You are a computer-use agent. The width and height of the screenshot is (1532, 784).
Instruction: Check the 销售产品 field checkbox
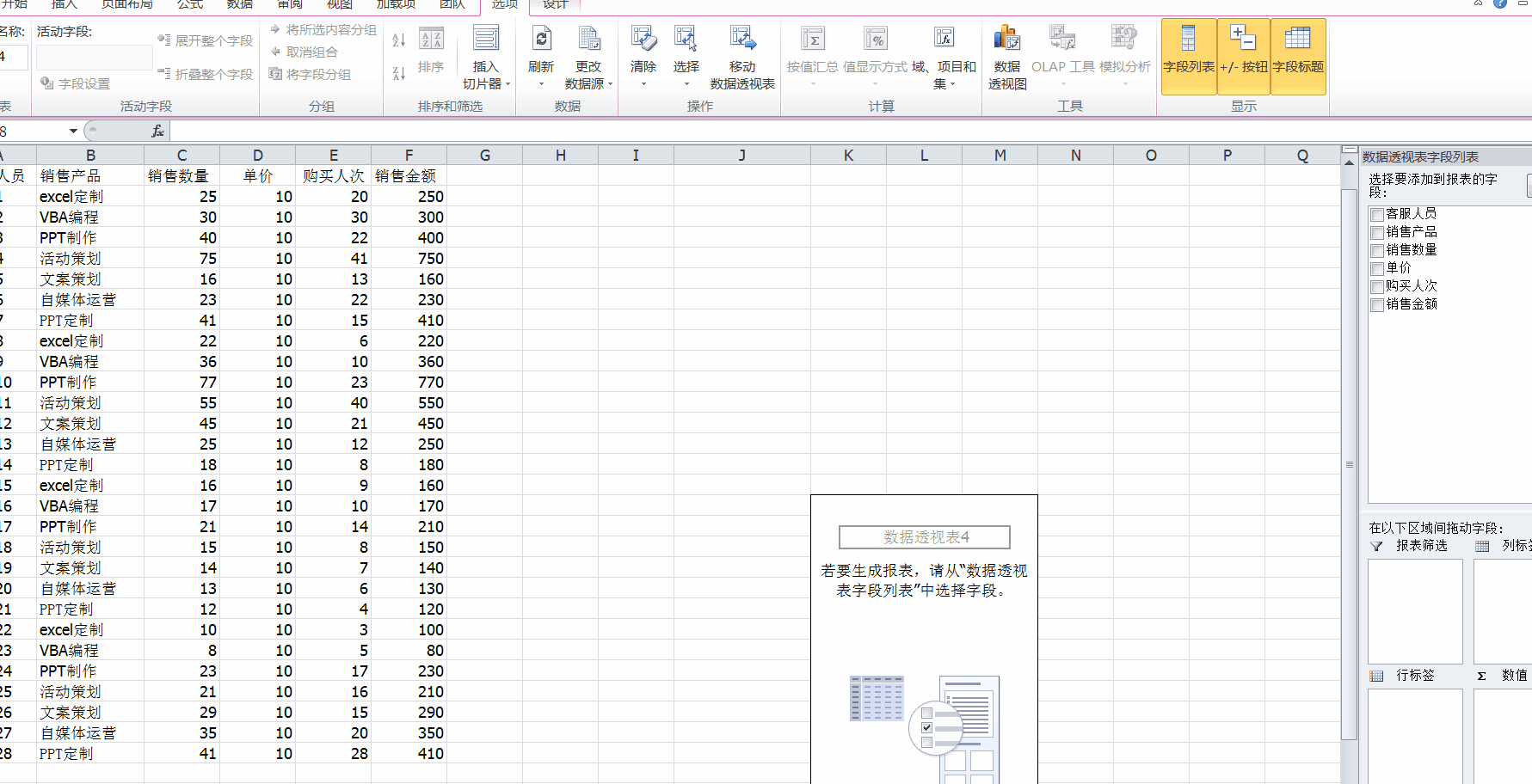(x=1377, y=232)
